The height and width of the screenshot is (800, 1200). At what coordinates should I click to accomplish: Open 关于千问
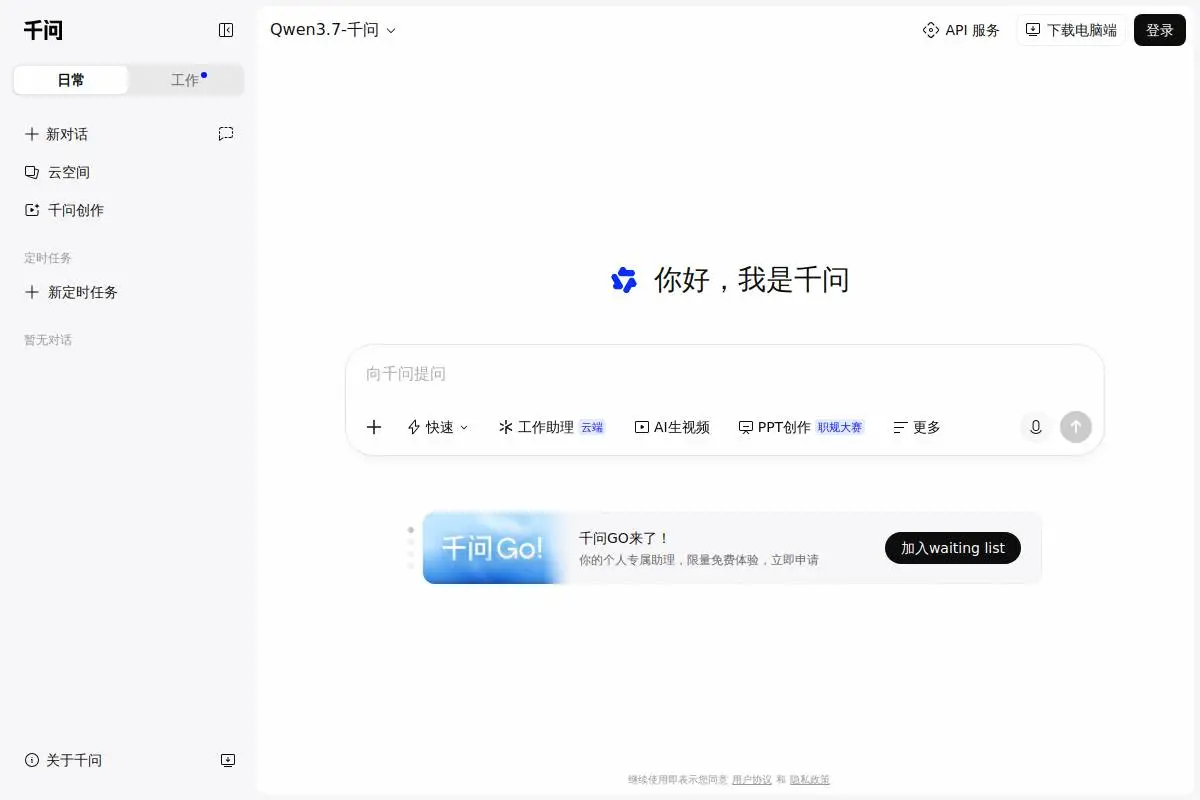pyautogui.click(x=63, y=760)
